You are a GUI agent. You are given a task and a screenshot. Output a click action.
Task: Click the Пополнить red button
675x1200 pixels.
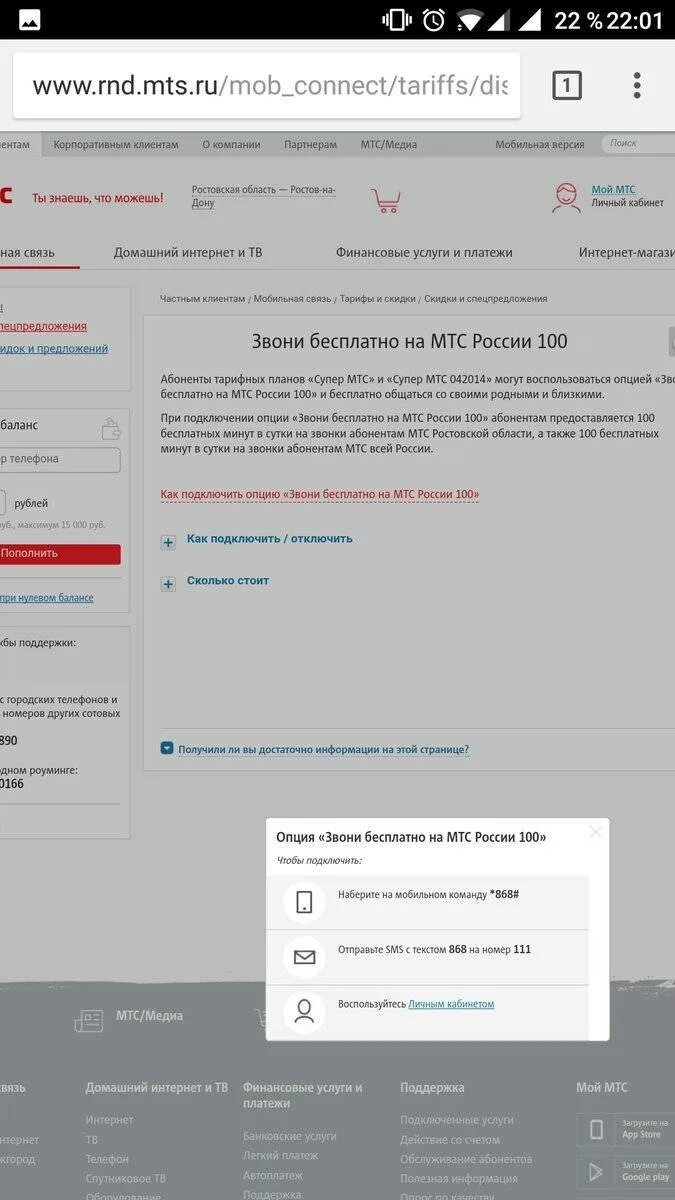[60, 553]
